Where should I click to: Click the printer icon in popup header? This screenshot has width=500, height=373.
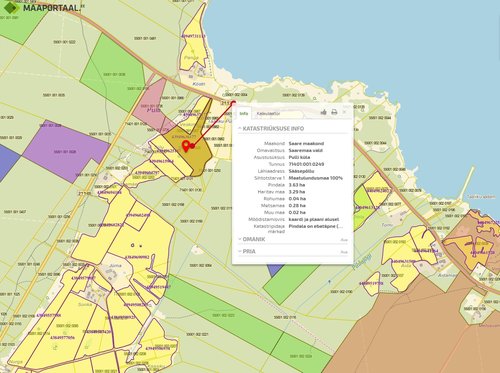[334, 112]
